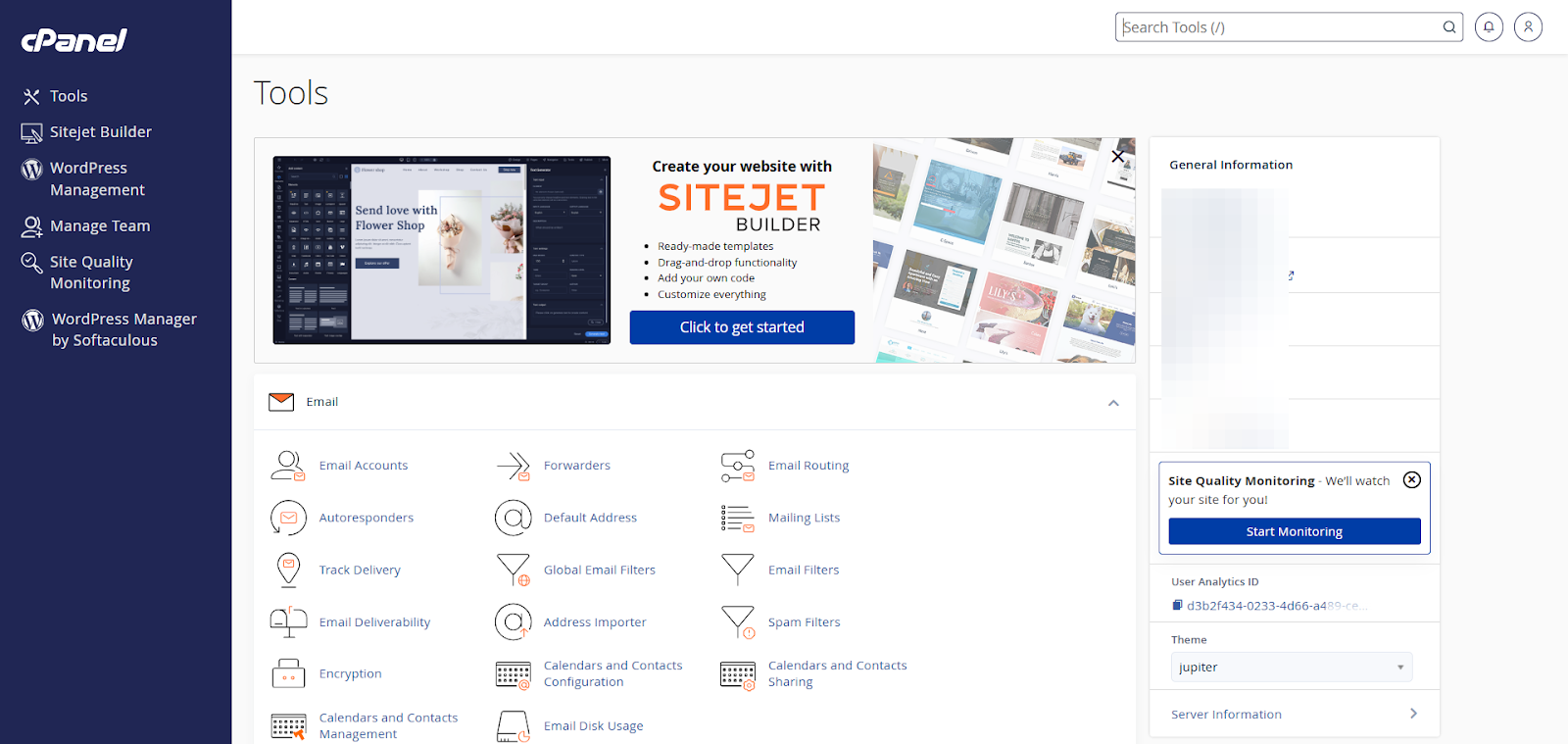Image resolution: width=1568 pixels, height=744 pixels.
Task: Close the Sitejet Builder banner
Action: pos(1117,156)
